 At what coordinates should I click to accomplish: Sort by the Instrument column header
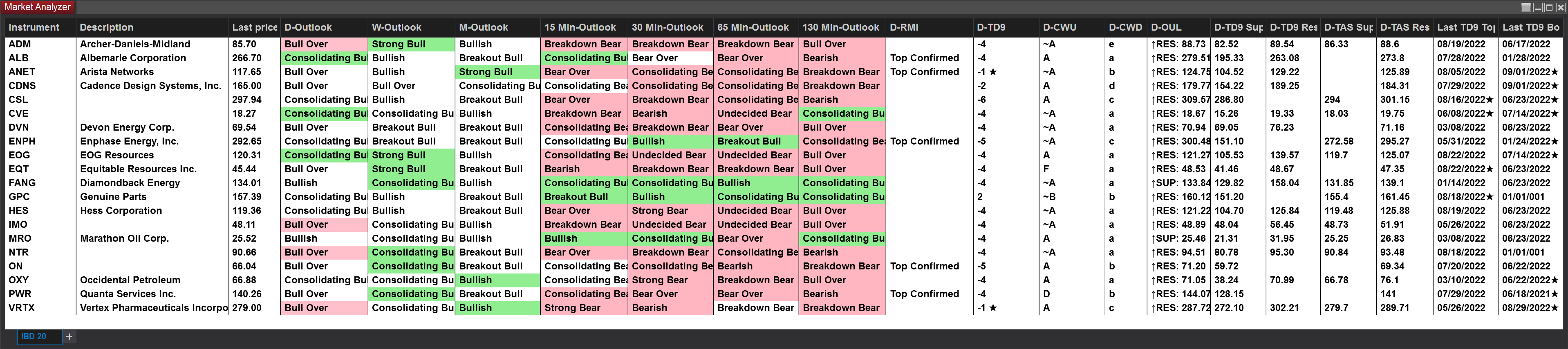coord(40,27)
